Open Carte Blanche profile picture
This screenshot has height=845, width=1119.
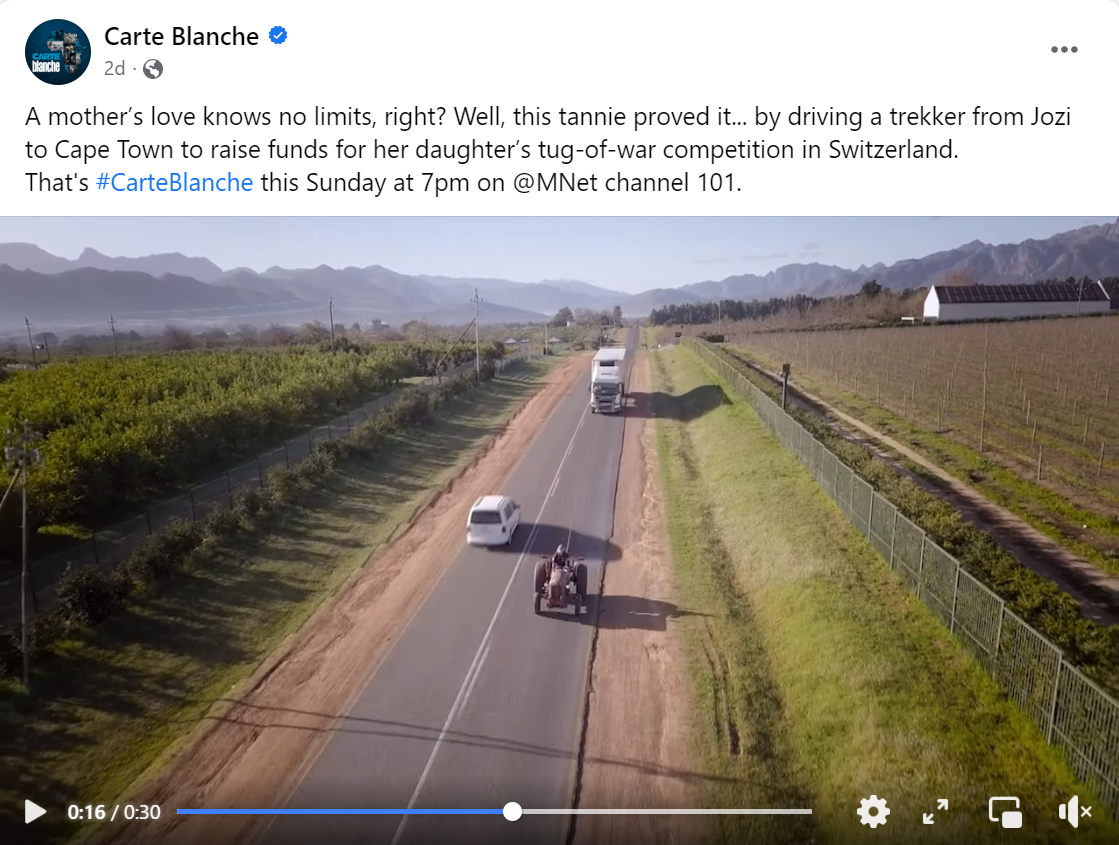(x=58, y=52)
